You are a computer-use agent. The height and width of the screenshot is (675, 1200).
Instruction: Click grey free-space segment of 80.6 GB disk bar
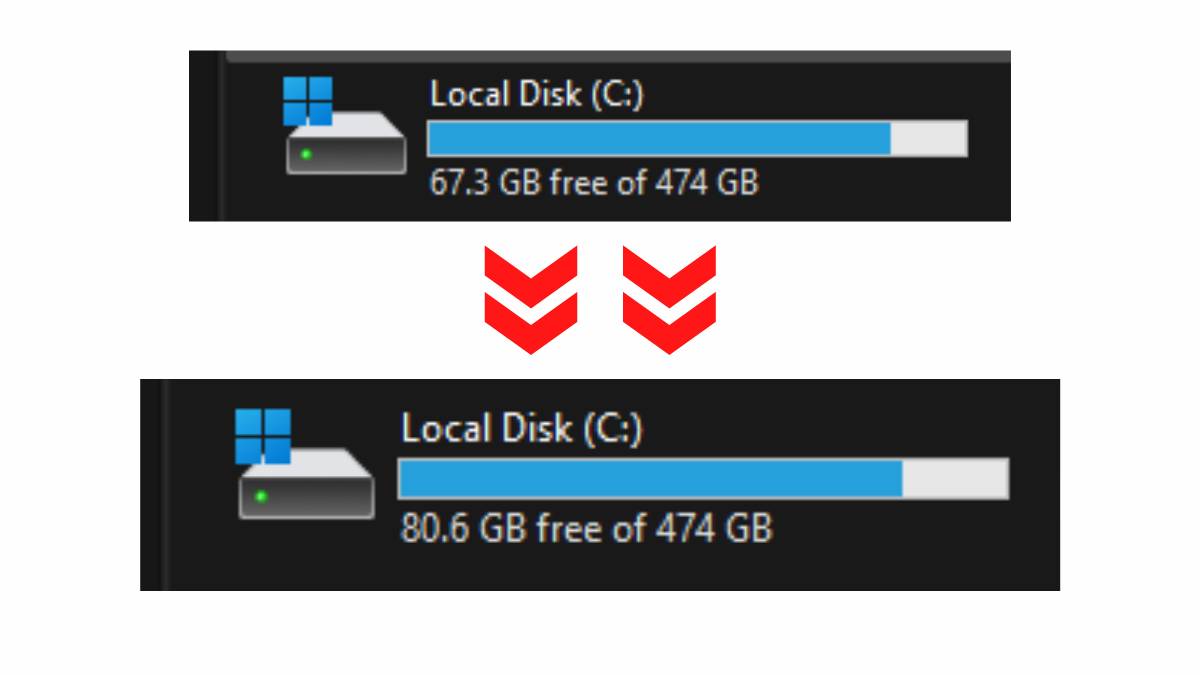point(955,478)
